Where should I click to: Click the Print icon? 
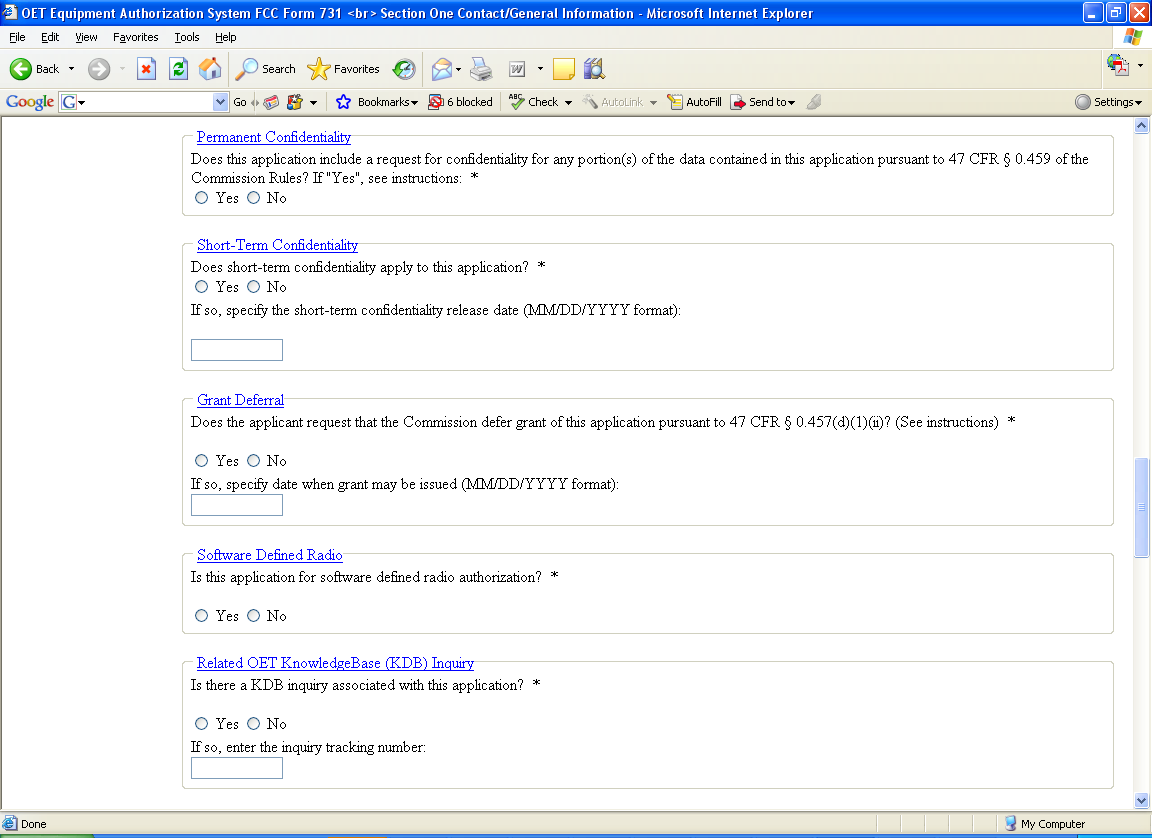click(481, 69)
